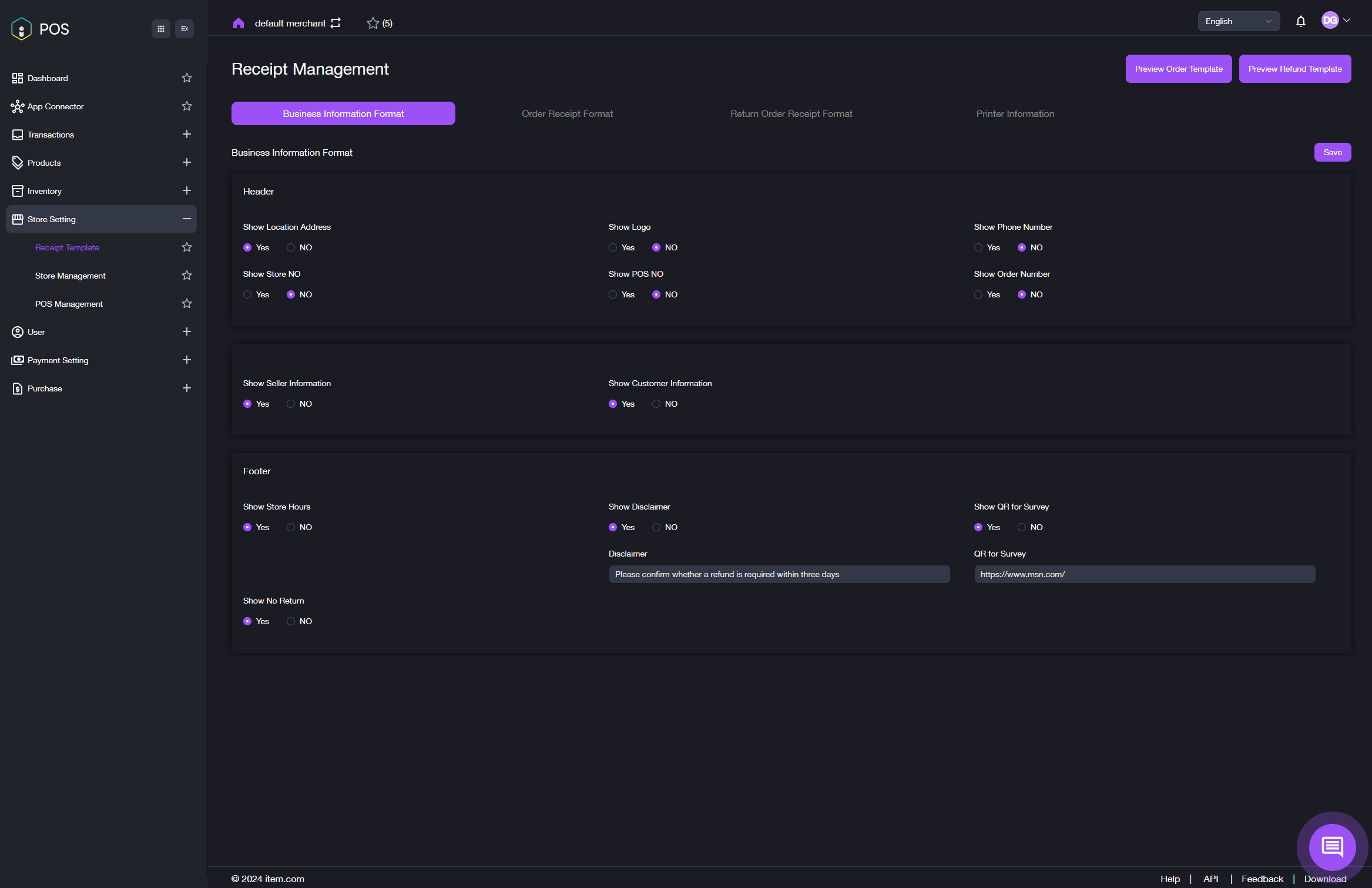Favorite Dashboard with its star icon
This screenshot has height=888, width=1372.
(x=187, y=78)
